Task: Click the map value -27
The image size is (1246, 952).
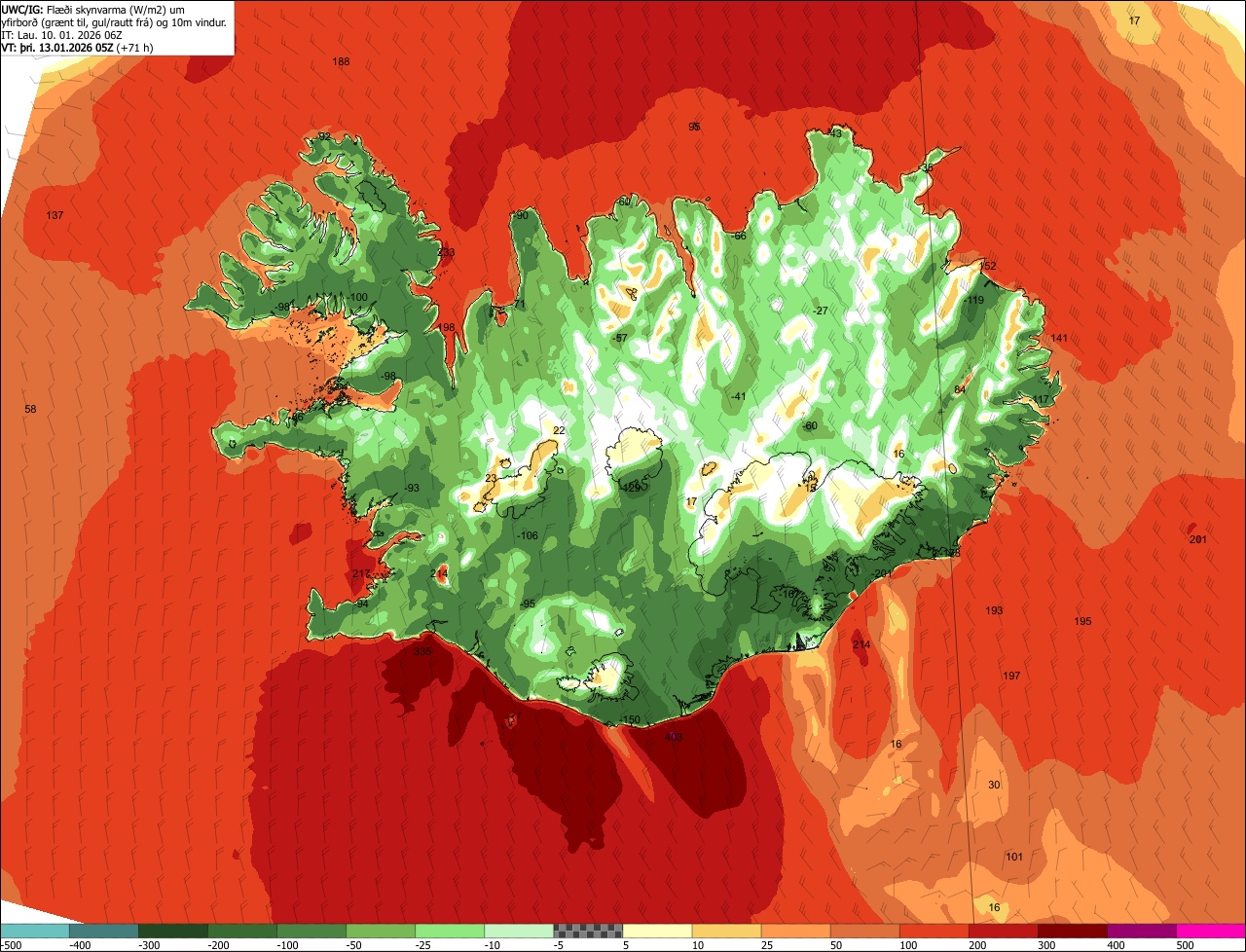Action: pos(821,311)
